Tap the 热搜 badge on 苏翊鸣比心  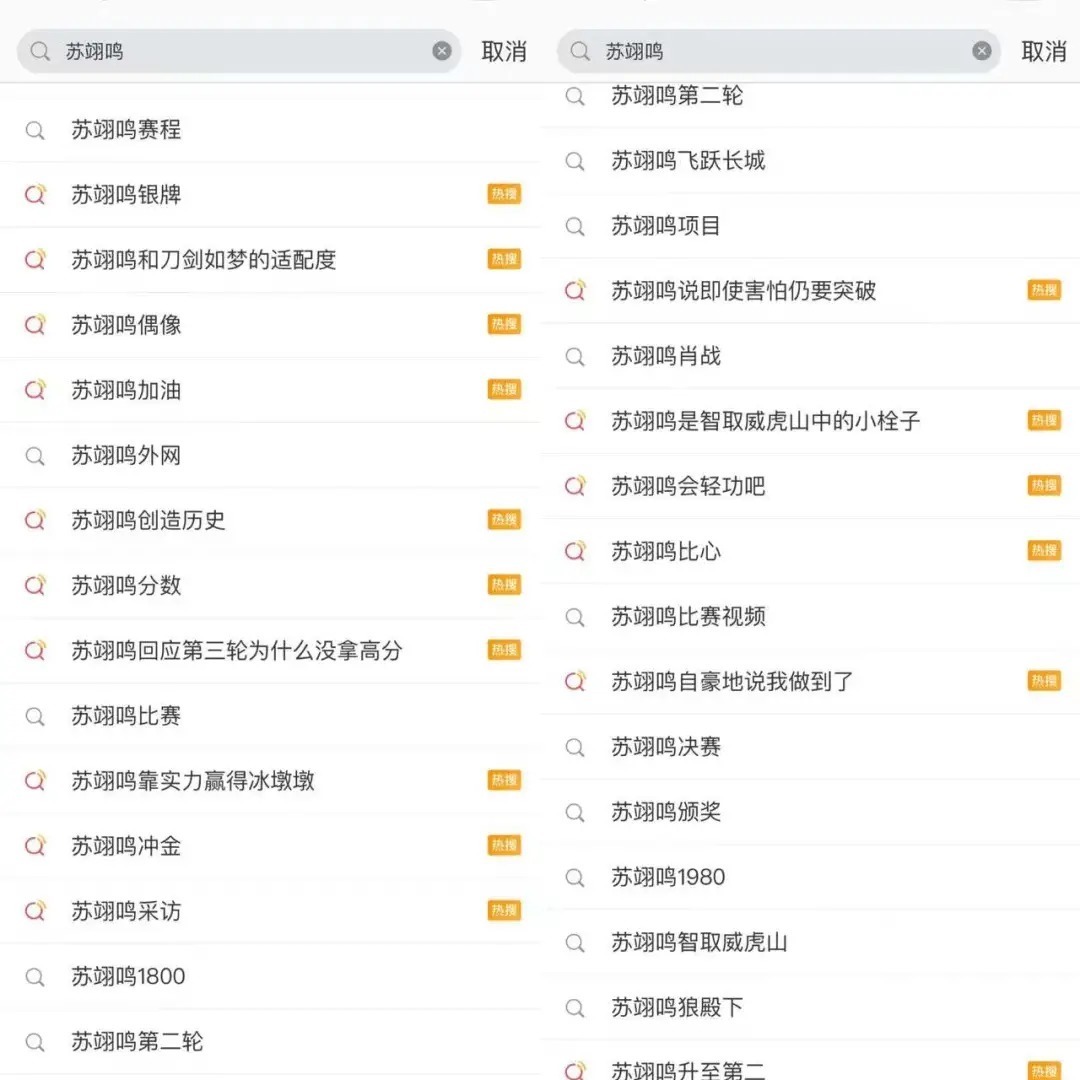(x=1044, y=551)
